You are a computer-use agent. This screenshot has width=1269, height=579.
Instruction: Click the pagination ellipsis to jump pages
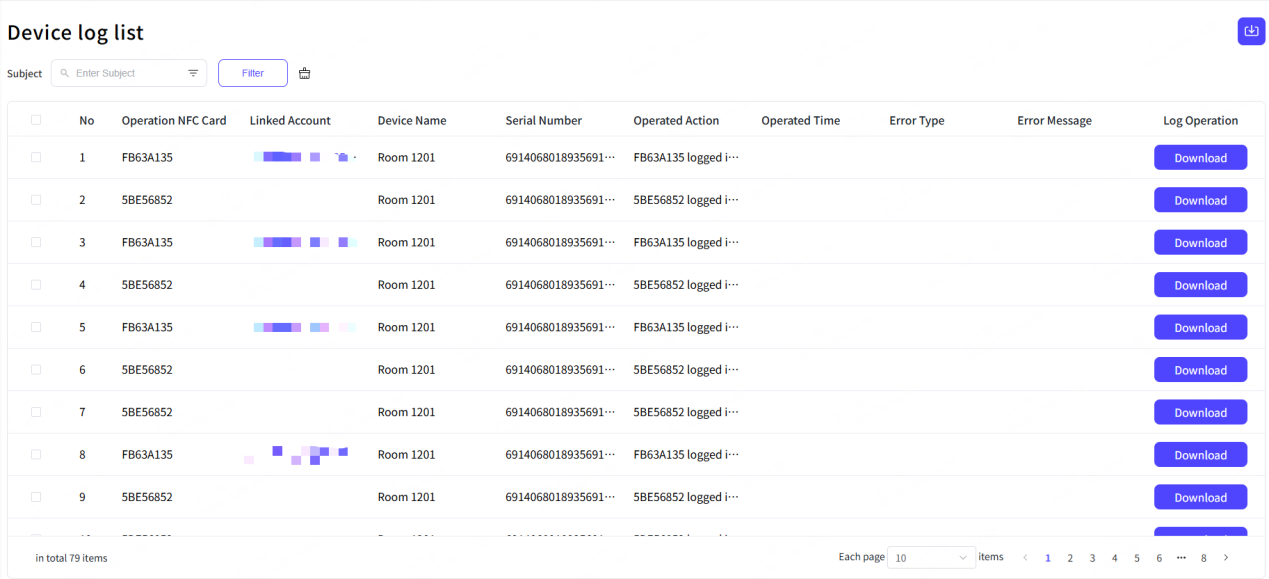pos(1181,557)
